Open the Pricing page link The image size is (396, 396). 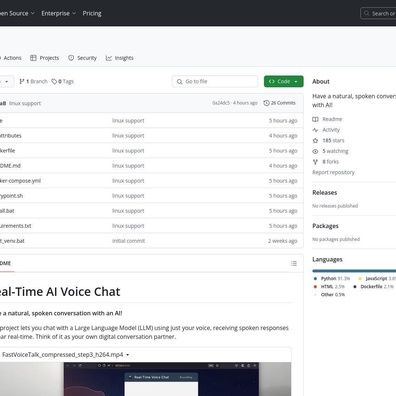92,13
